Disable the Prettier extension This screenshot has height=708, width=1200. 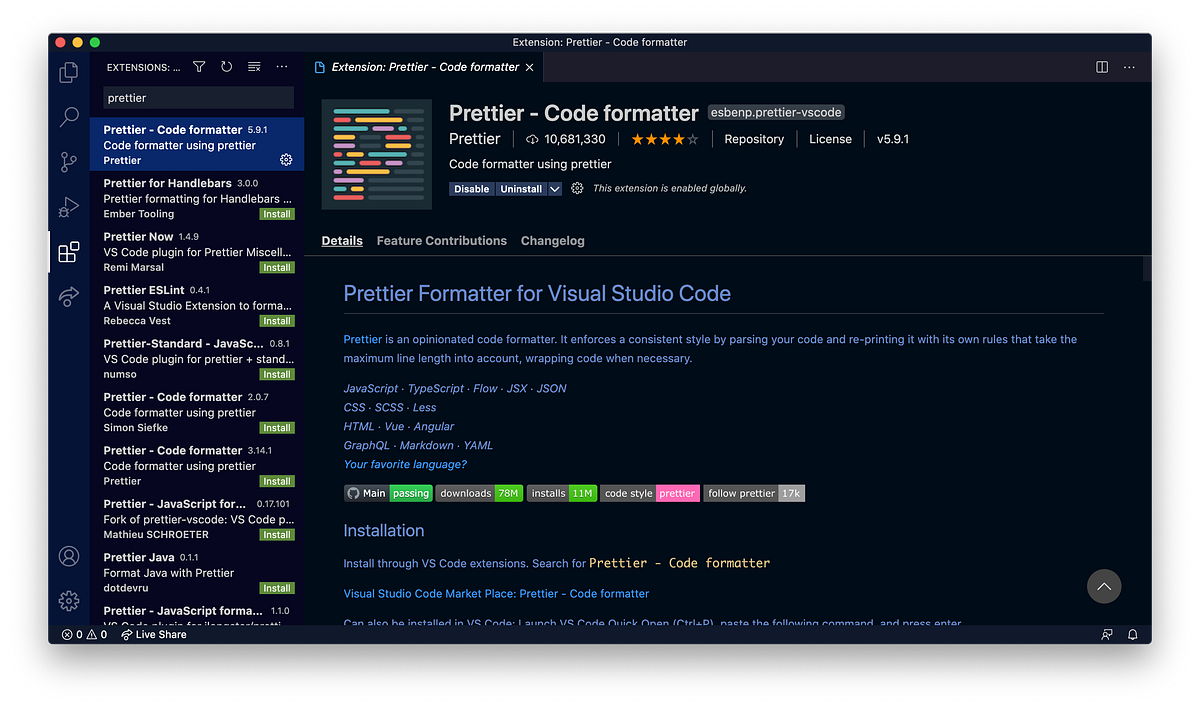pyautogui.click(x=471, y=188)
